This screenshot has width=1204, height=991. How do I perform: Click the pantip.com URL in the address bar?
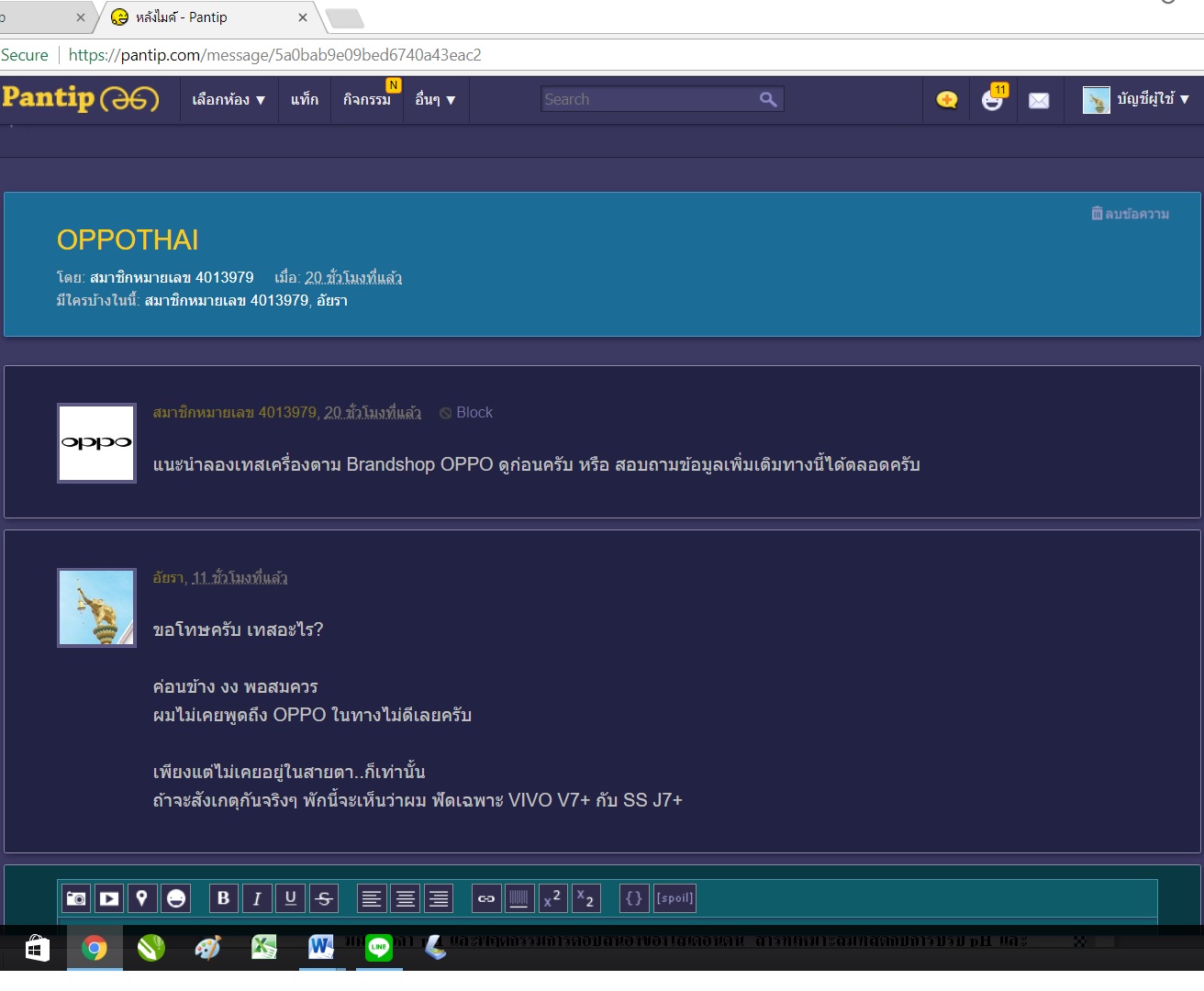pyautogui.click(x=274, y=55)
